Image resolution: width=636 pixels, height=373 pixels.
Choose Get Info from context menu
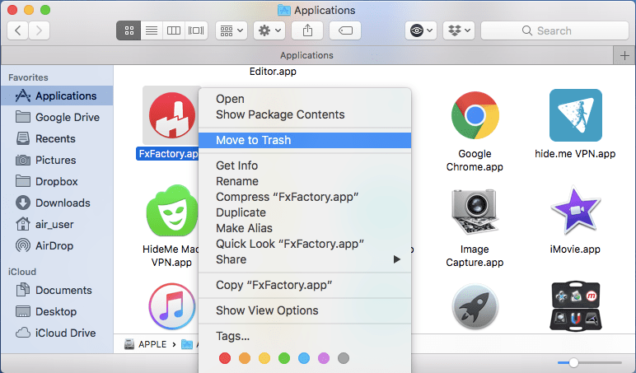pos(305,165)
